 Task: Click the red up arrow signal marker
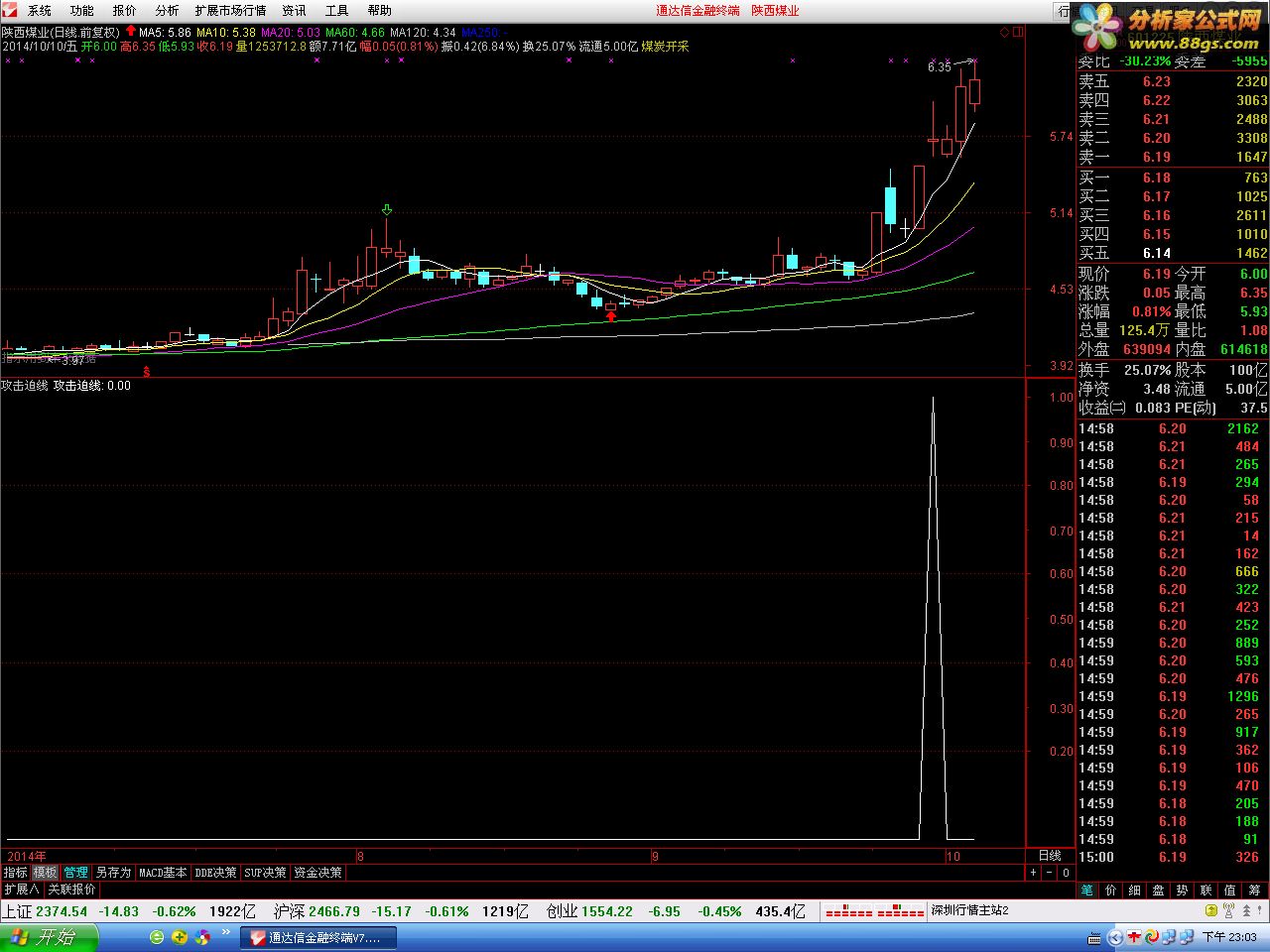pyautogui.click(x=611, y=316)
